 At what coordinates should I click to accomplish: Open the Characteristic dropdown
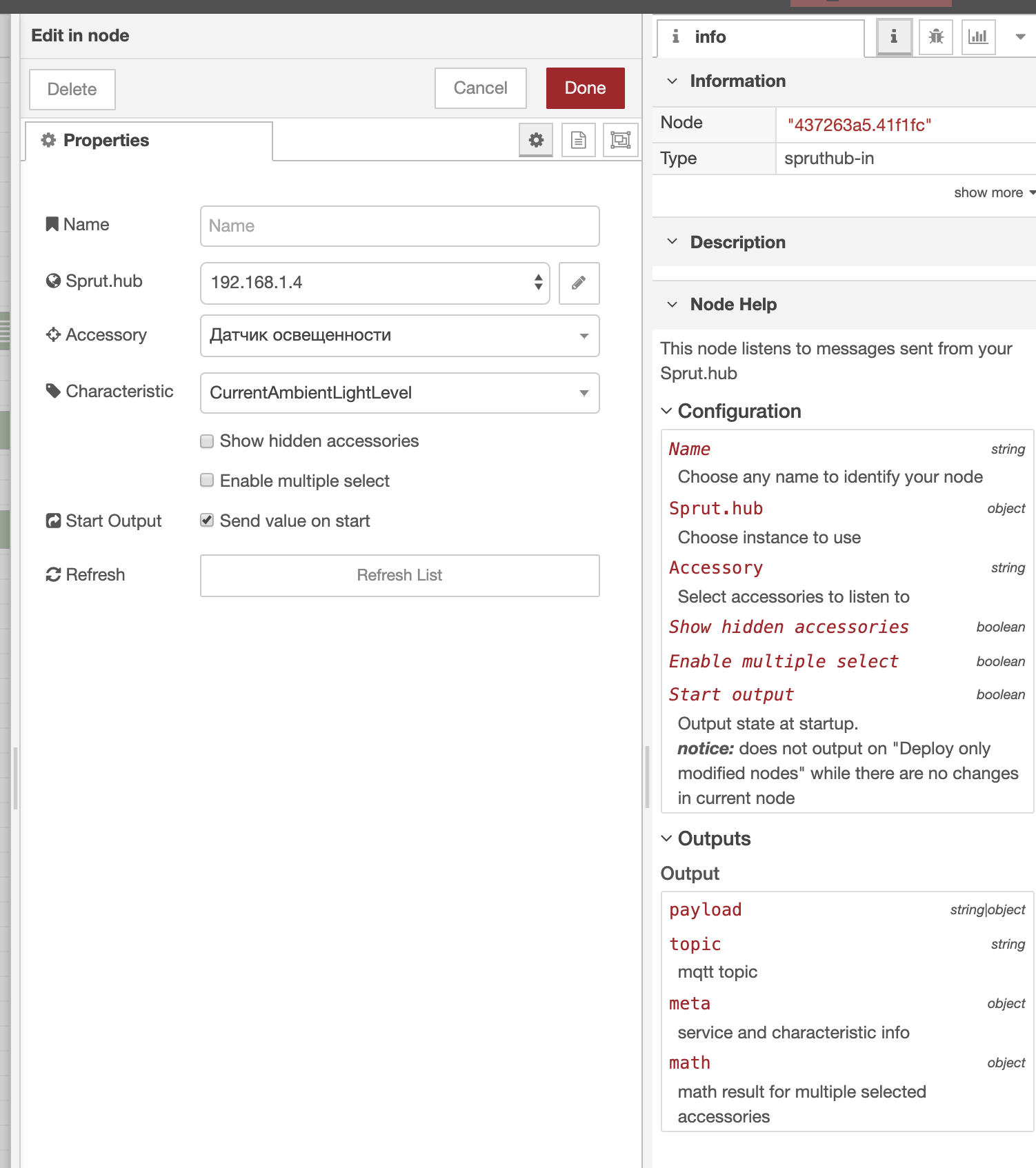pos(399,393)
